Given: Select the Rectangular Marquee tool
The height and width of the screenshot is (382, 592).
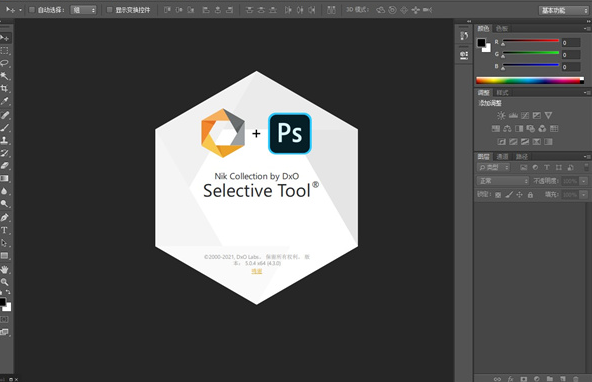Looking at the screenshot, I should coord(5,51).
